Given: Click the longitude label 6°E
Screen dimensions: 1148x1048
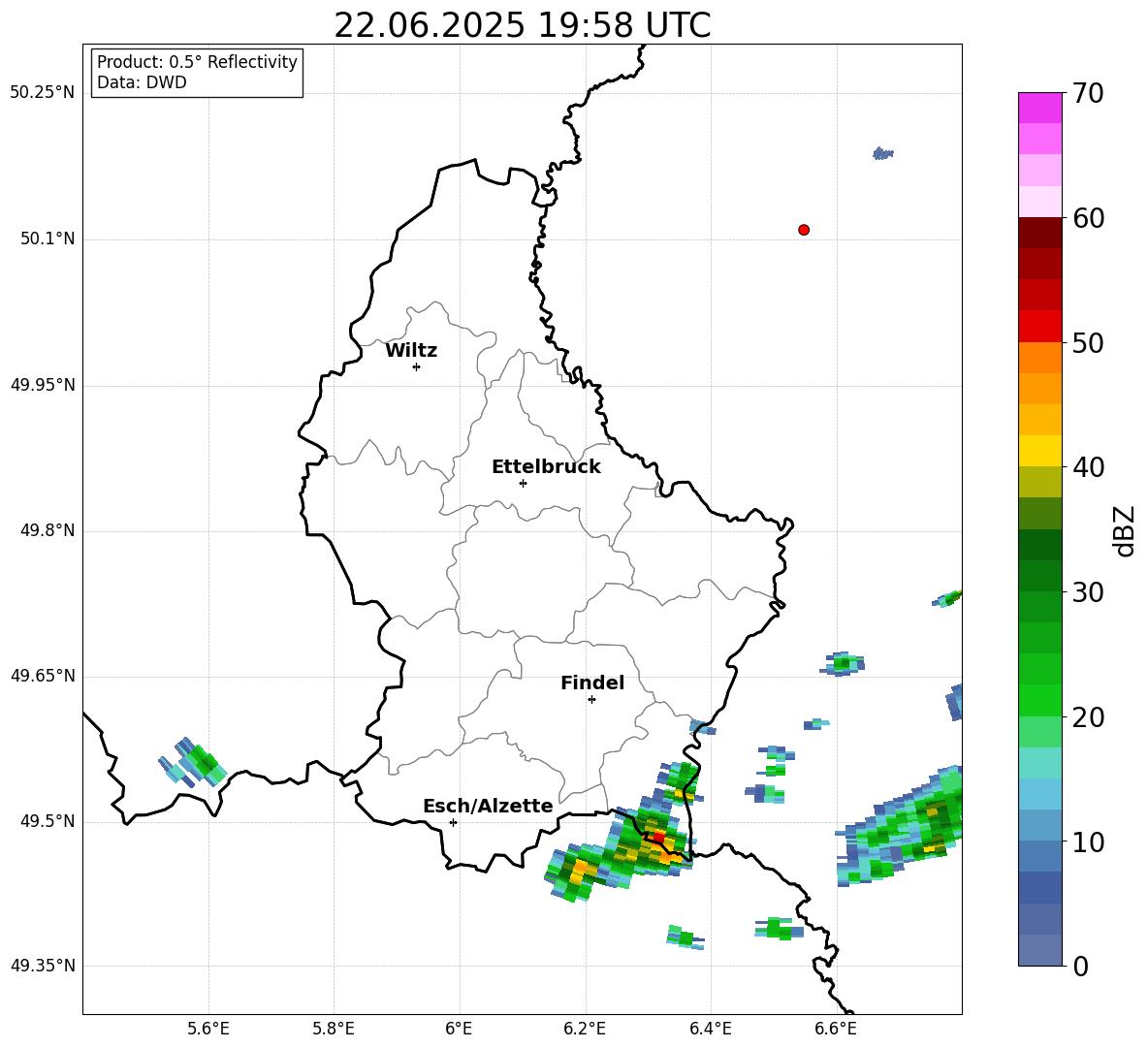Looking at the screenshot, I should click(459, 1029).
